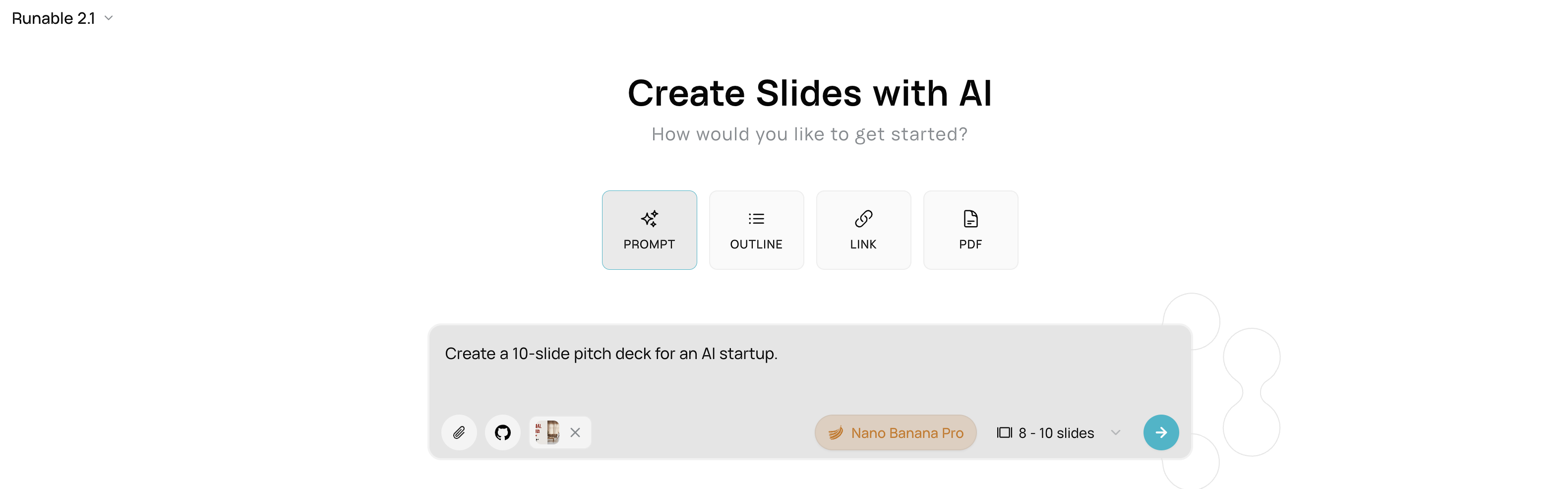The width and height of the screenshot is (1568, 489).
Task: Open the 8 - 10 slides dropdown
Action: pyautogui.click(x=1056, y=433)
